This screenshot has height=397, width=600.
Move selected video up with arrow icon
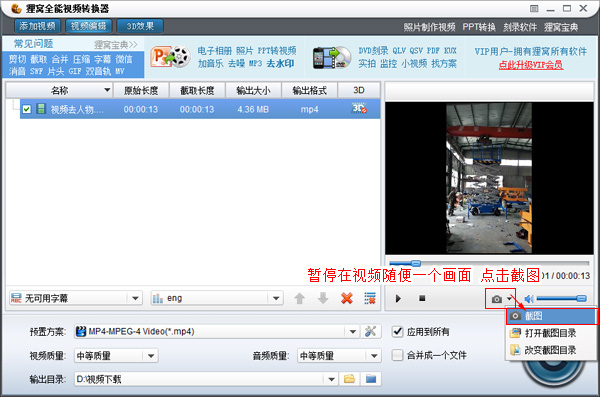coord(300,298)
